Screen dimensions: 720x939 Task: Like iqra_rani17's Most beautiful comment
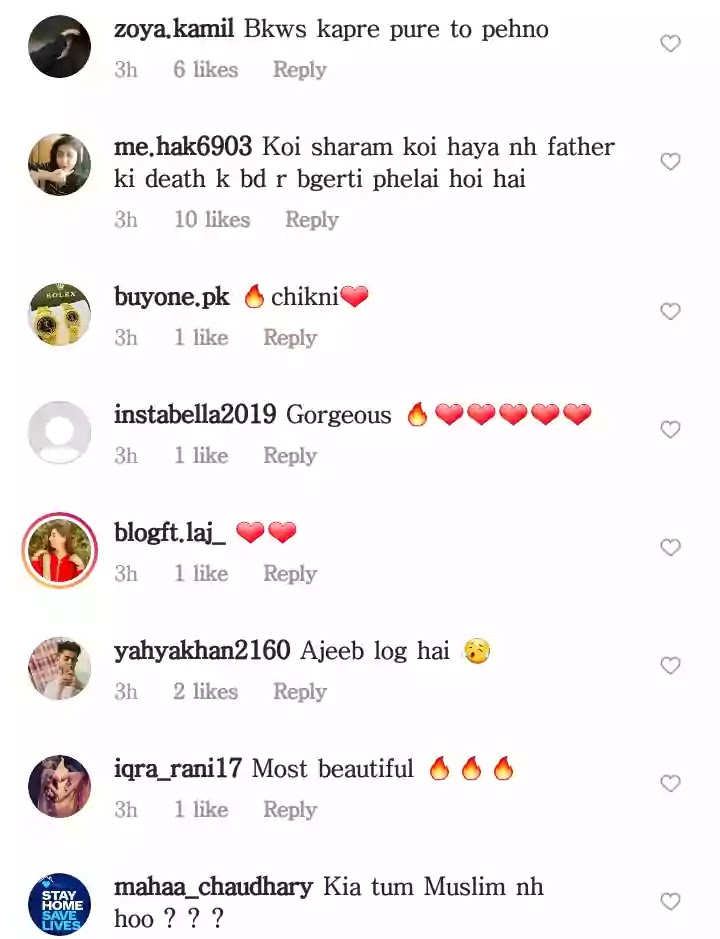670,783
